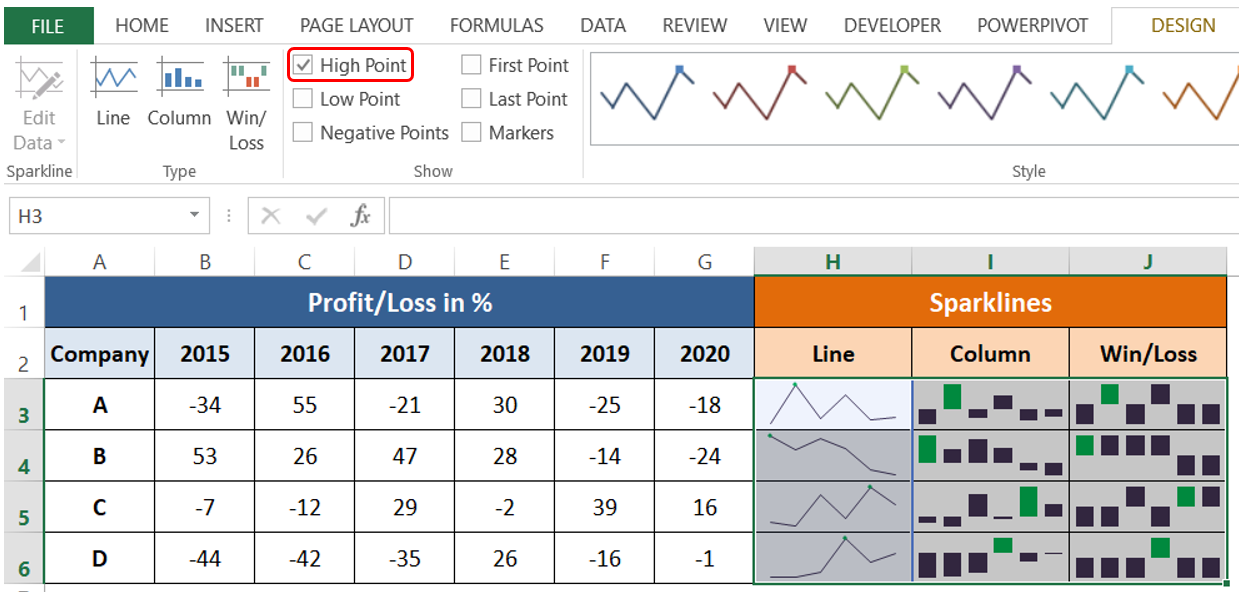Enable the Low Point checkbox
The image size is (1239, 592).
(x=302, y=98)
